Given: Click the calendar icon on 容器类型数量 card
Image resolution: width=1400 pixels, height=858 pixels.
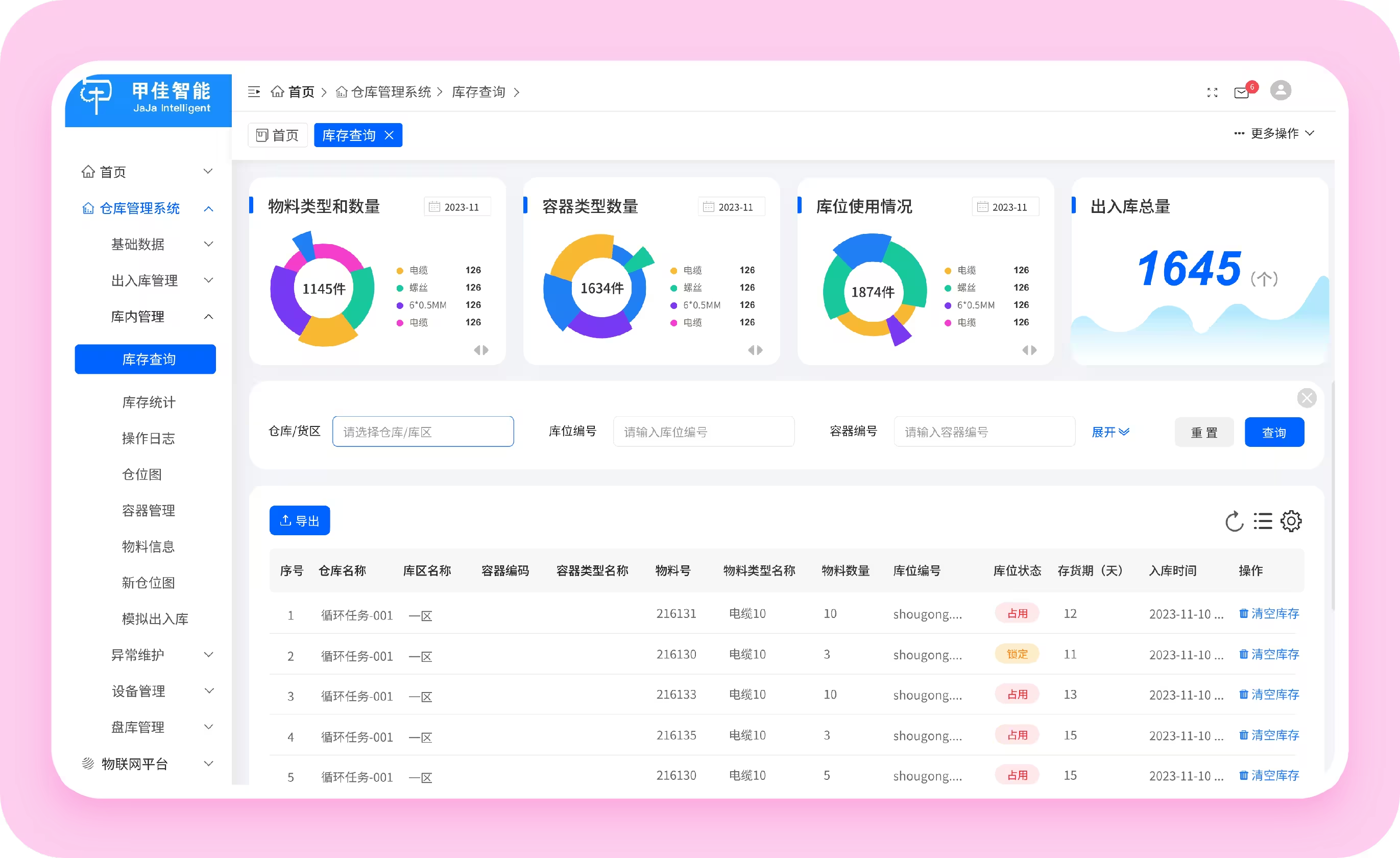Looking at the screenshot, I should (710, 206).
